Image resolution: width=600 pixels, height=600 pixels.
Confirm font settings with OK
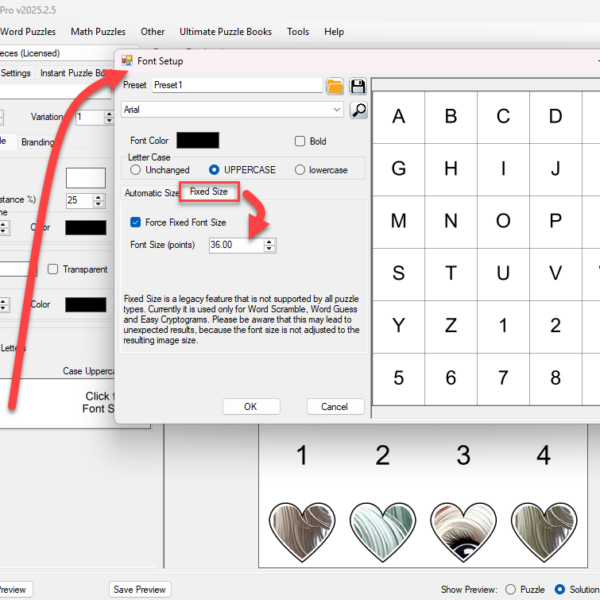click(x=250, y=407)
